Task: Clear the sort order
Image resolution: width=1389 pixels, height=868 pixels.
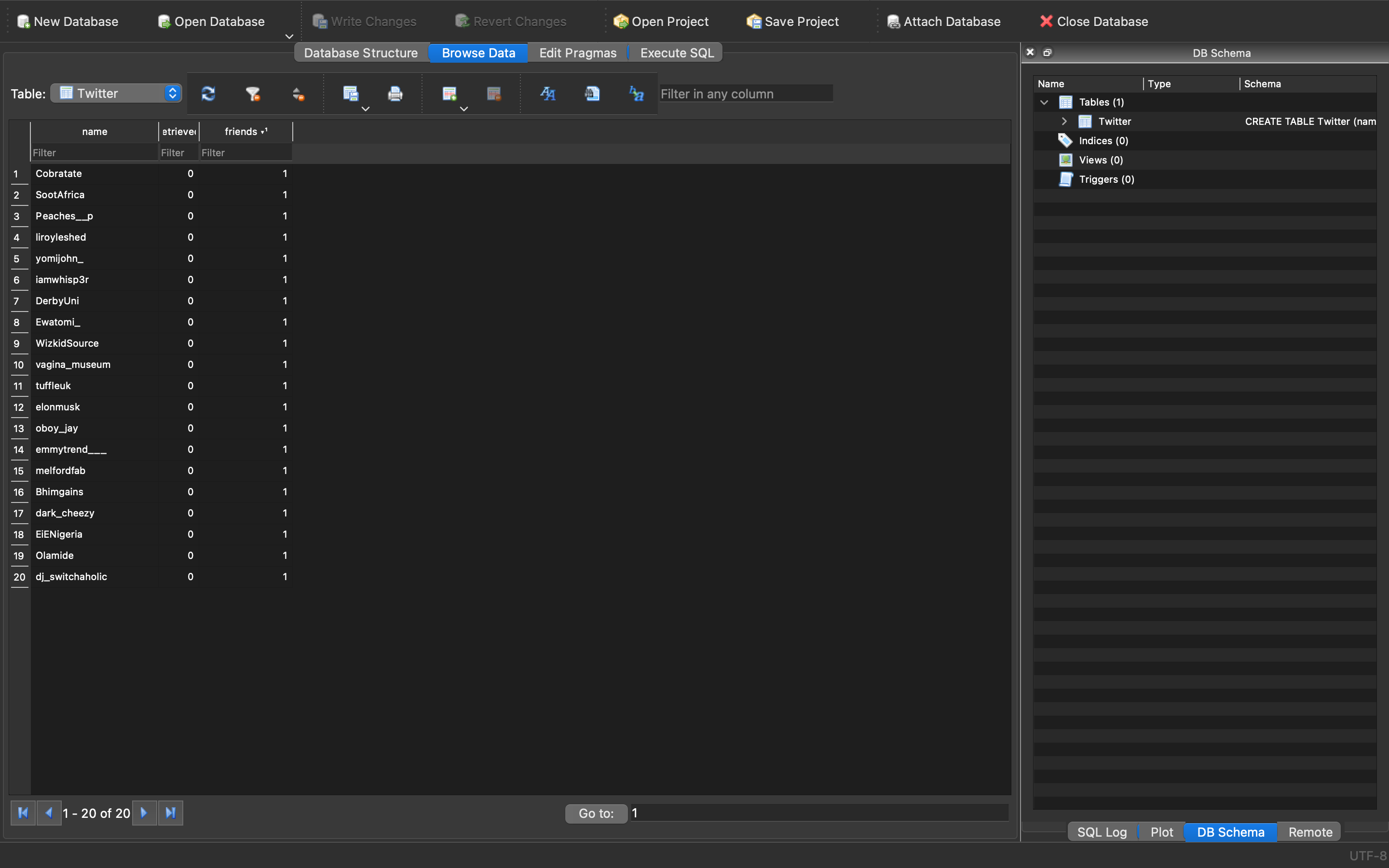Action: point(298,94)
